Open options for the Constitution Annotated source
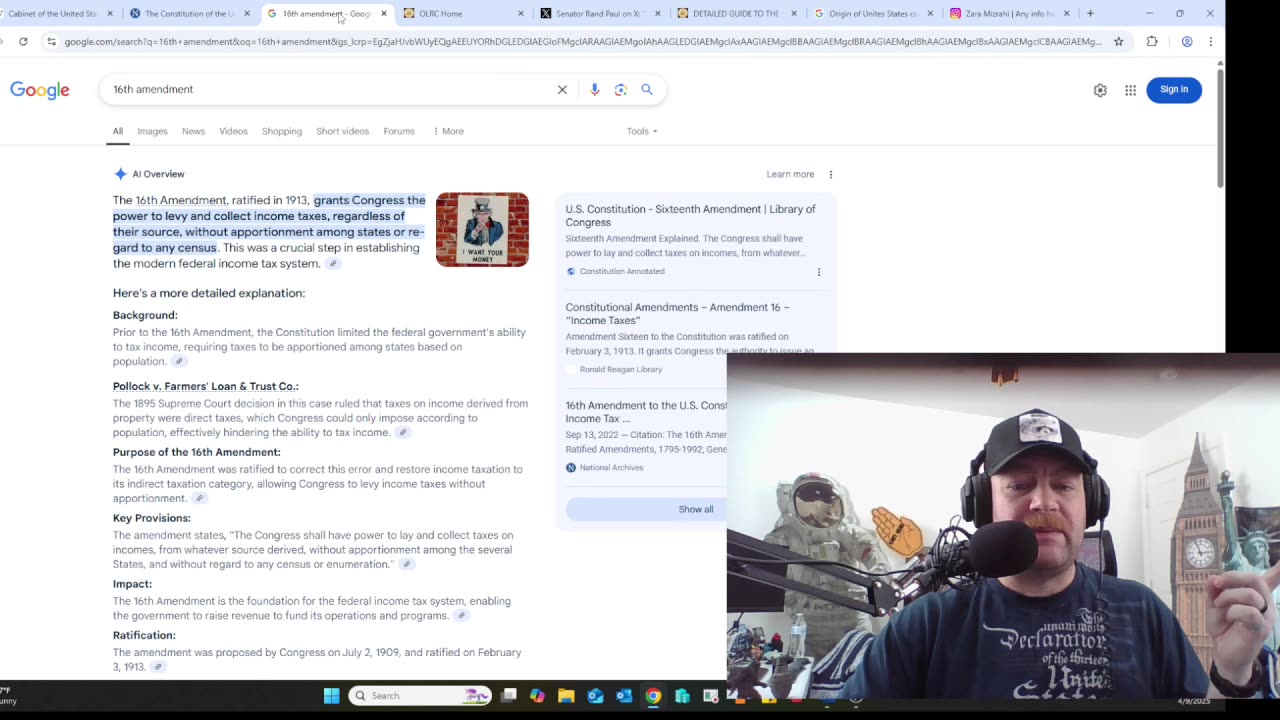 (818, 271)
